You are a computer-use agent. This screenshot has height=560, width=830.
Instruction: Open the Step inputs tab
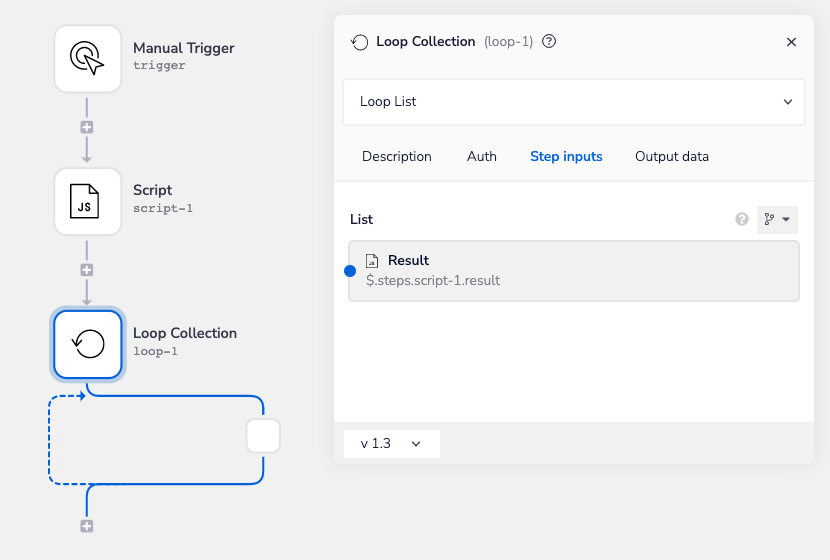pyautogui.click(x=566, y=157)
